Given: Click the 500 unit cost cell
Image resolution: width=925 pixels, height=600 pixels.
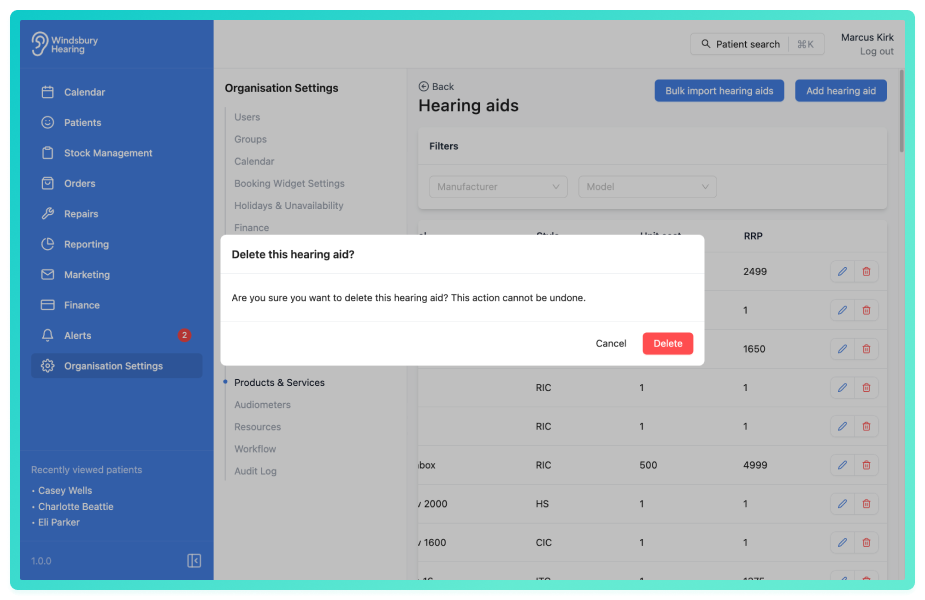Looking at the screenshot, I should (x=648, y=465).
